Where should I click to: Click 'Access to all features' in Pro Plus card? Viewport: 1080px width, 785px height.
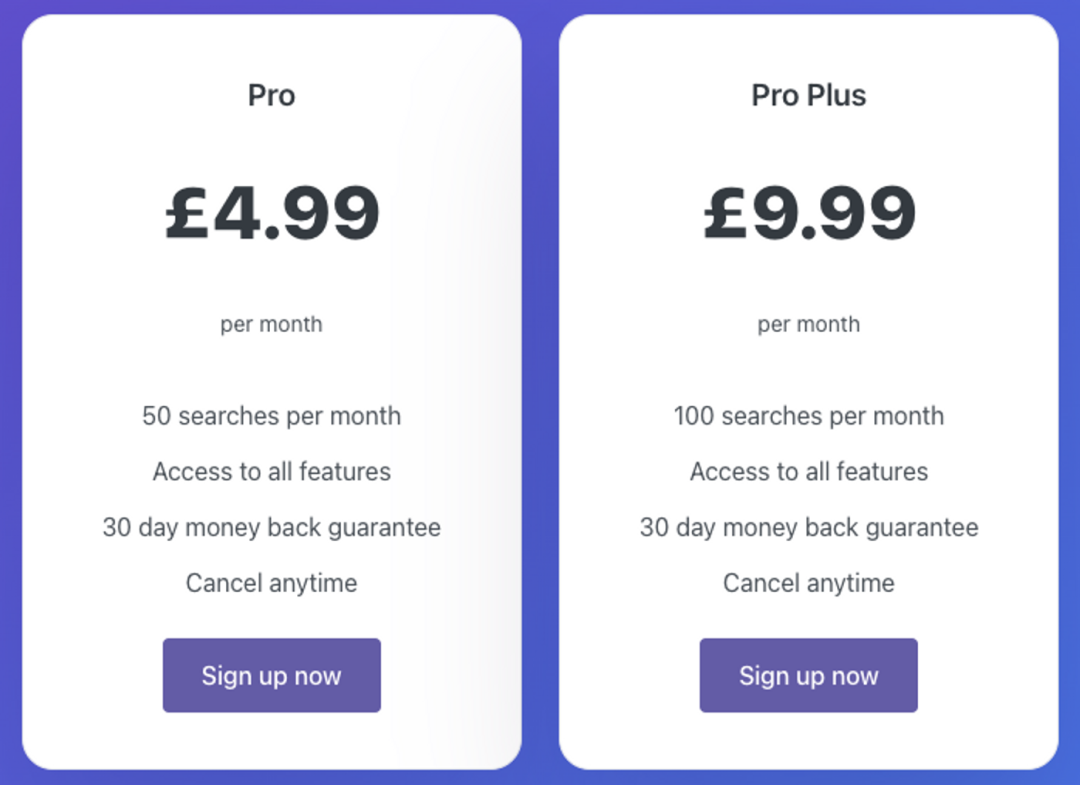point(808,472)
